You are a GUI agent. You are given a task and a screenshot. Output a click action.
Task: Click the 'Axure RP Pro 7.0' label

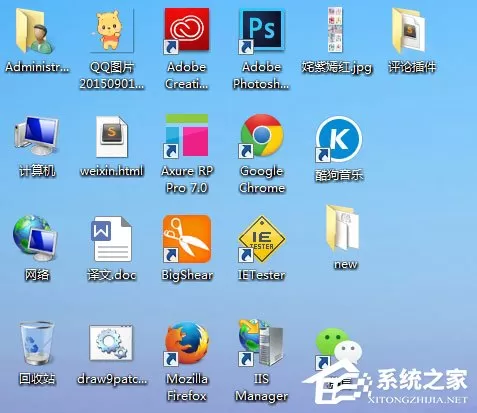tap(187, 179)
